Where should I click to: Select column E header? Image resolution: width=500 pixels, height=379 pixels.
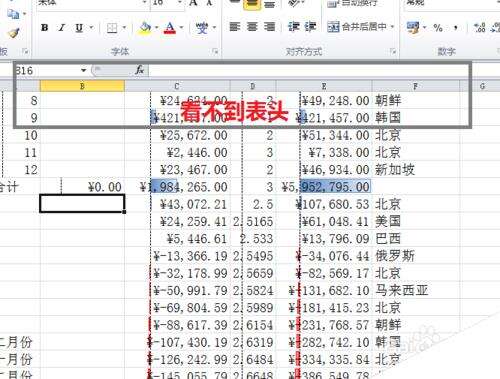pos(324,86)
